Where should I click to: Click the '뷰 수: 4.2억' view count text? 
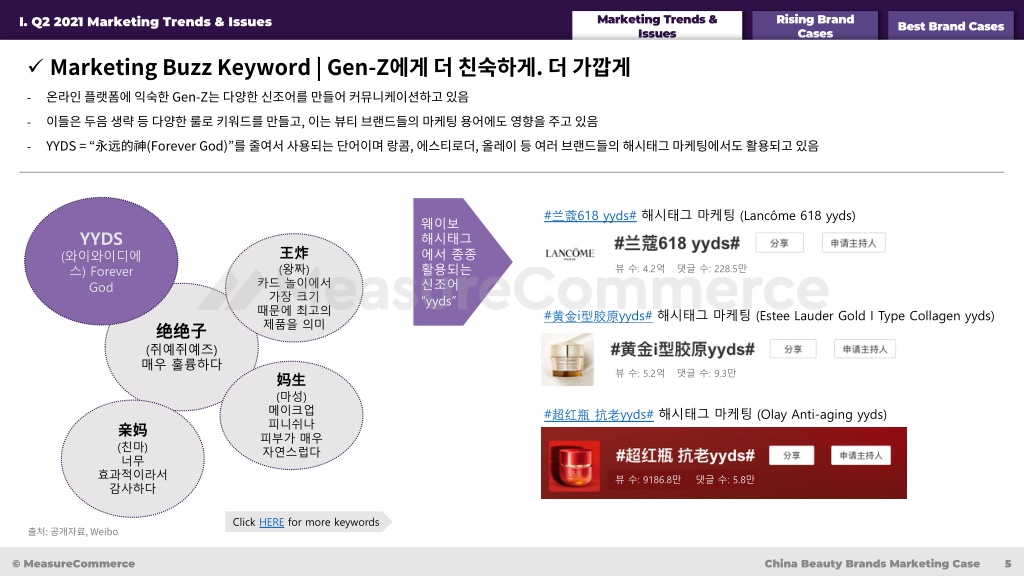[x=639, y=268]
